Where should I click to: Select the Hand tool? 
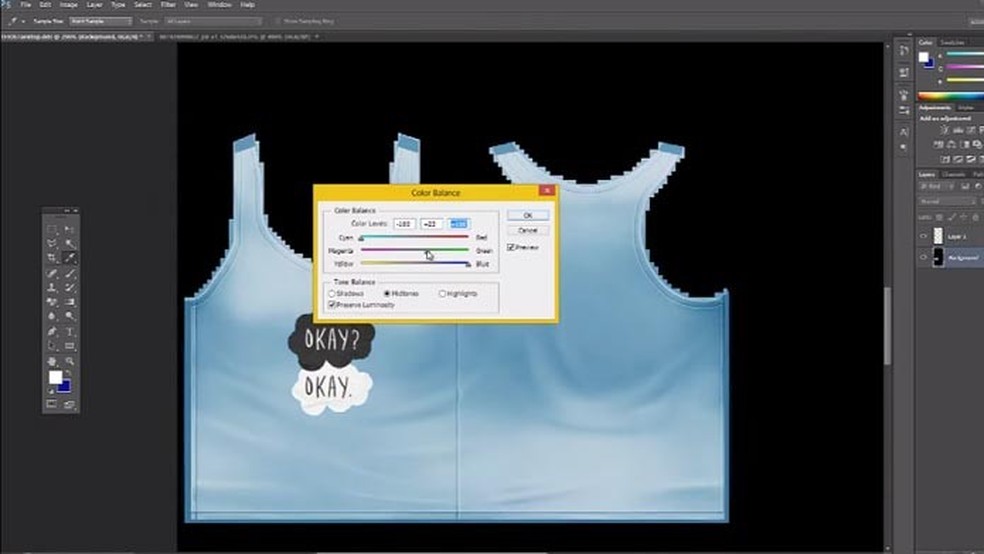tap(52, 361)
